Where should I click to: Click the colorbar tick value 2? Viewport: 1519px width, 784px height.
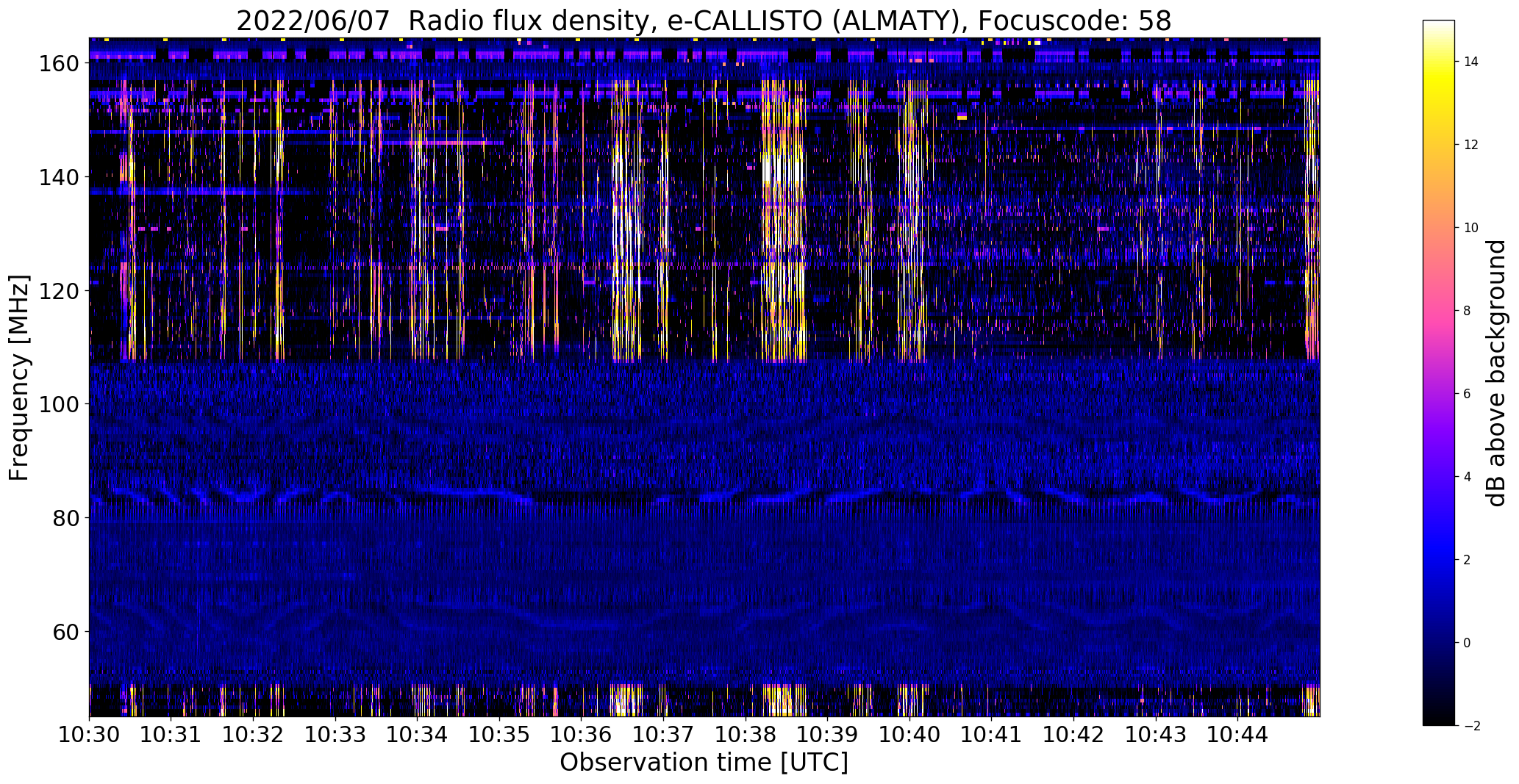pyautogui.click(x=1468, y=560)
